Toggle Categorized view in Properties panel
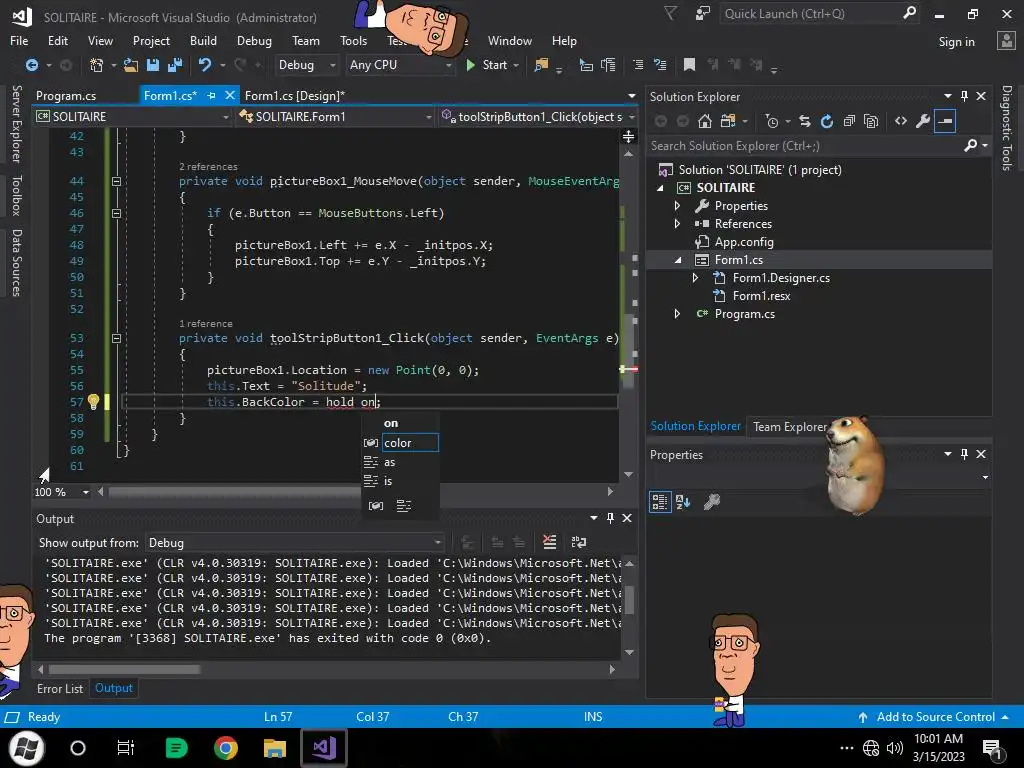The width and height of the screenshot is (1024, 768). pos(660,502)
